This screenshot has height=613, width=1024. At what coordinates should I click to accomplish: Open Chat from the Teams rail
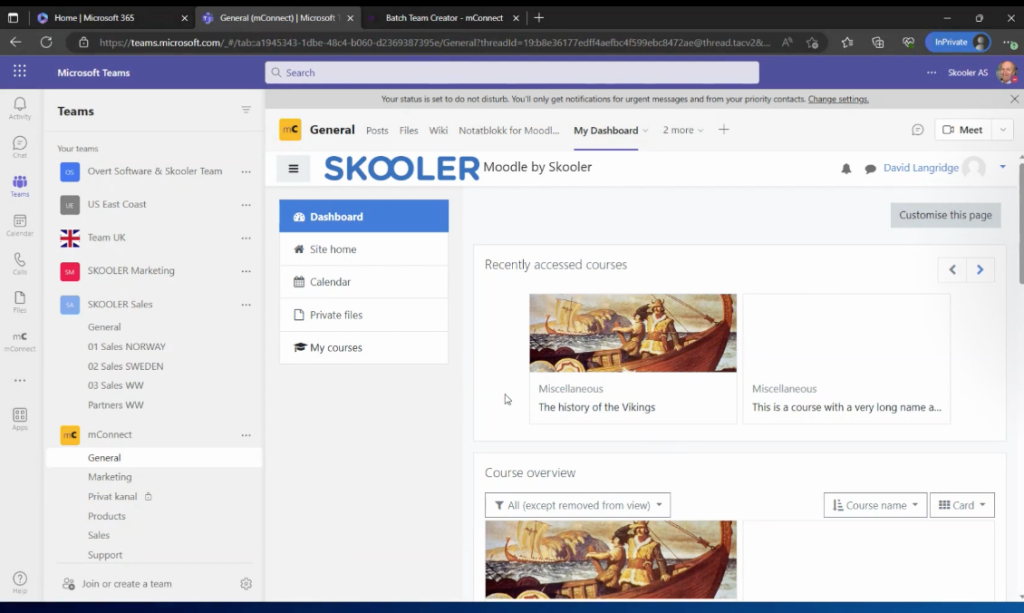click(x=19, y=144)
